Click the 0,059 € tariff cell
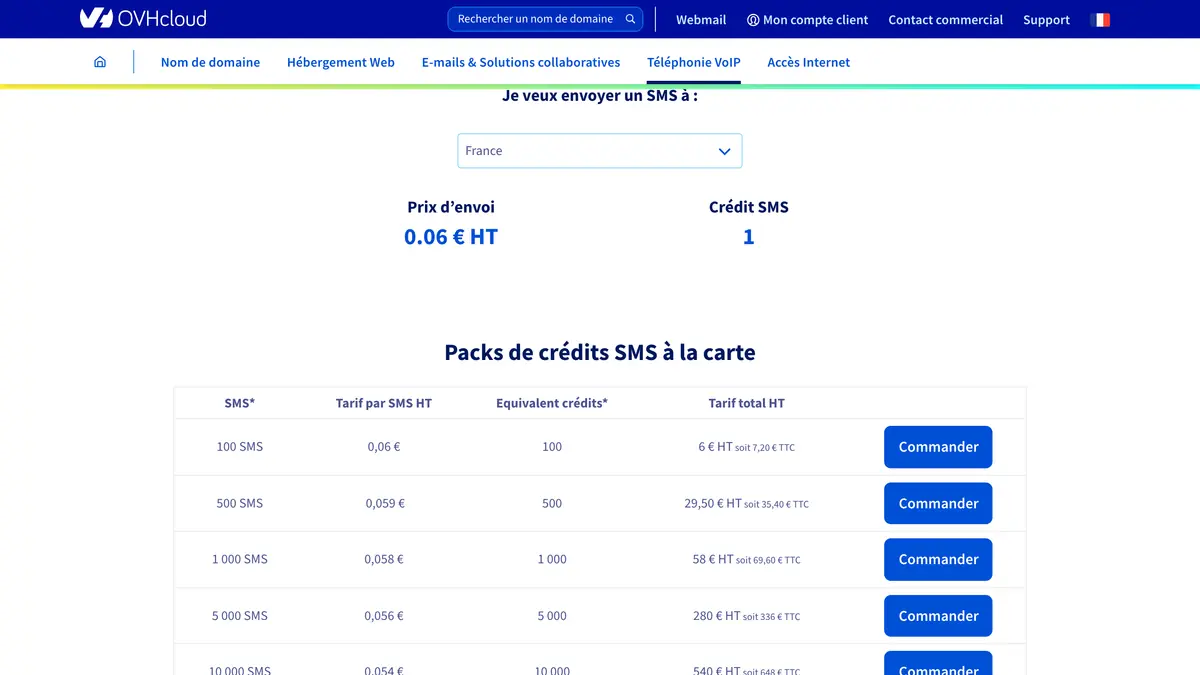This screenshot has height=675, width=1200. (x=385, y=503)
